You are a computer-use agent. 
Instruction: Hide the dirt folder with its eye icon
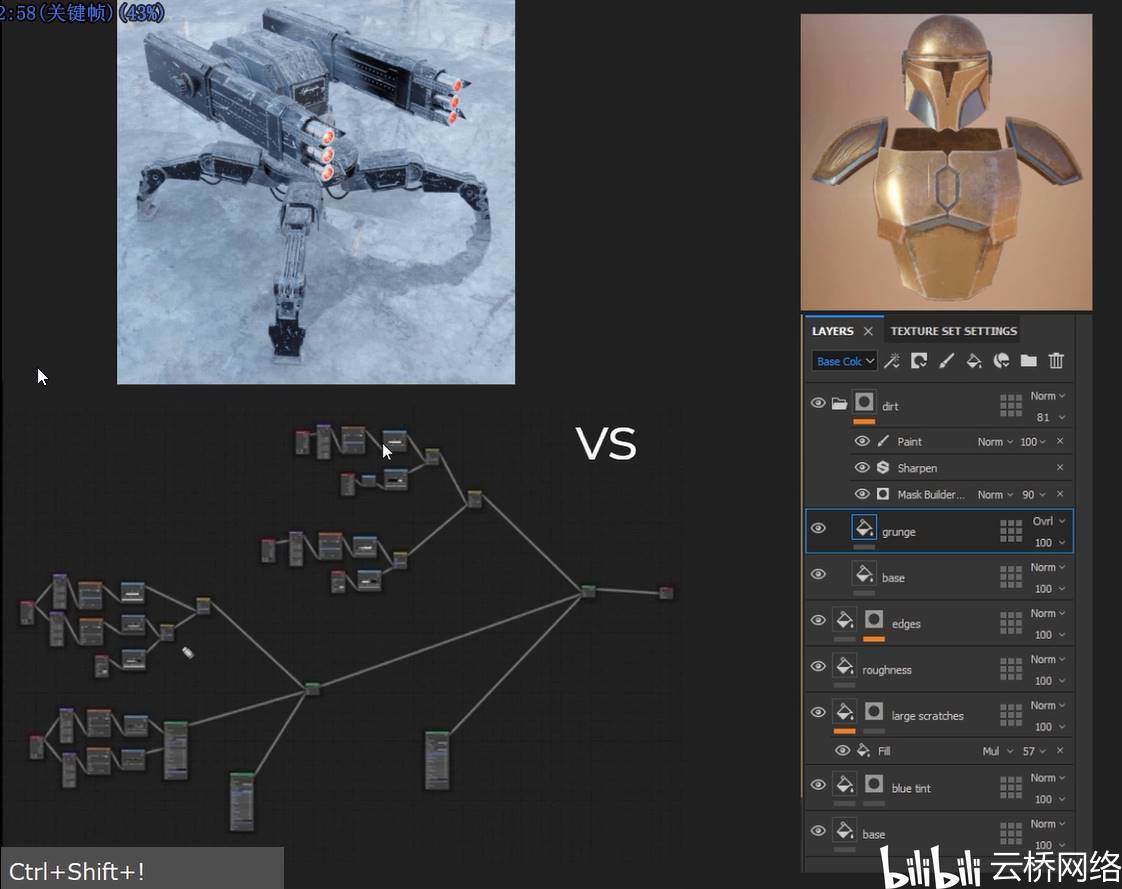[x=818, y=403]
